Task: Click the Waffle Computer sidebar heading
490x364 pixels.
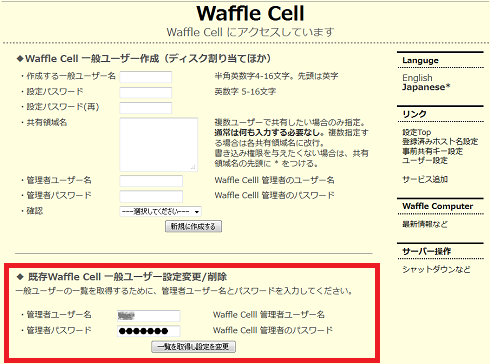Action: [437, 206]
